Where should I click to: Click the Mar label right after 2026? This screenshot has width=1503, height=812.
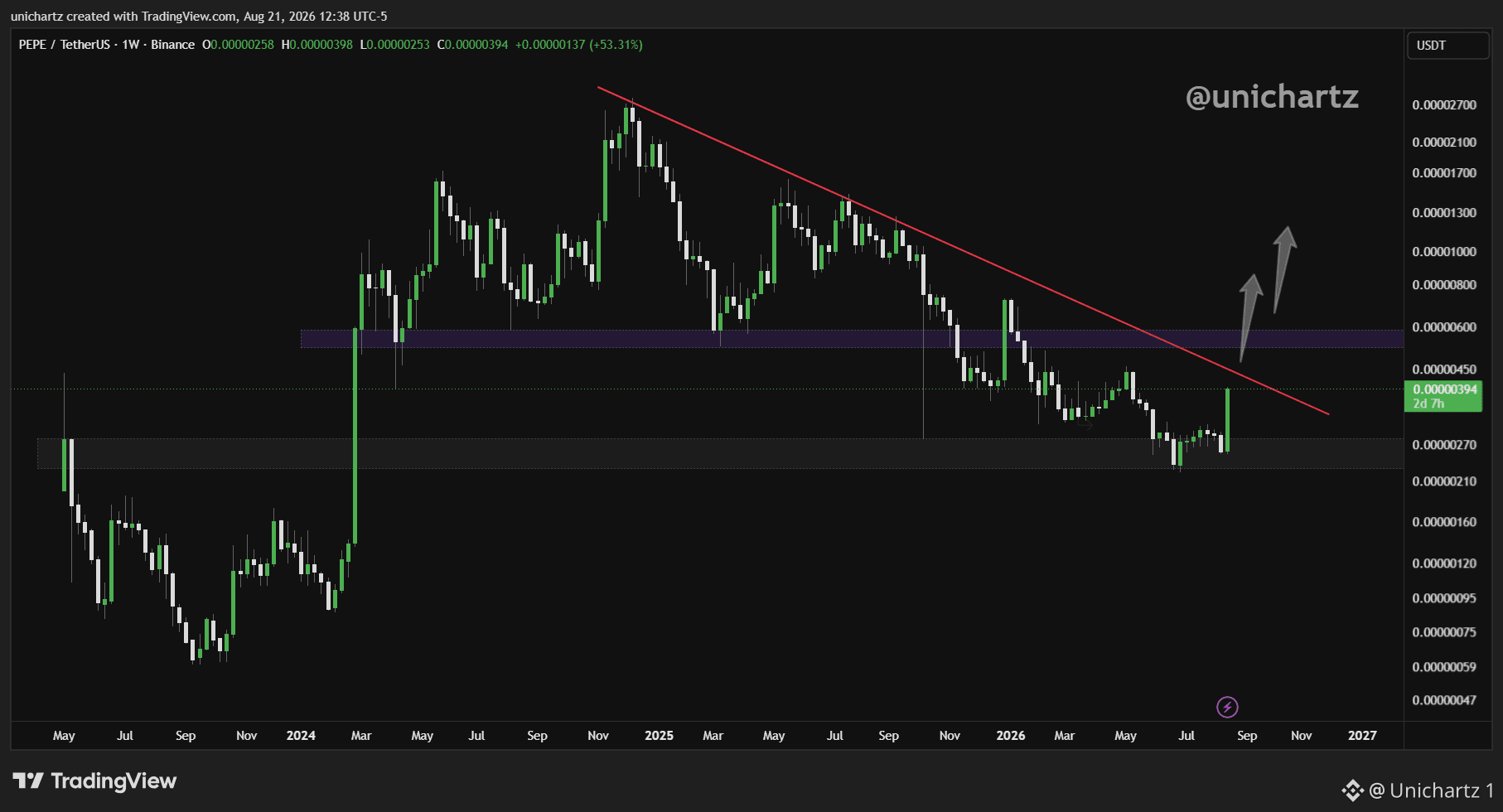1065,736
